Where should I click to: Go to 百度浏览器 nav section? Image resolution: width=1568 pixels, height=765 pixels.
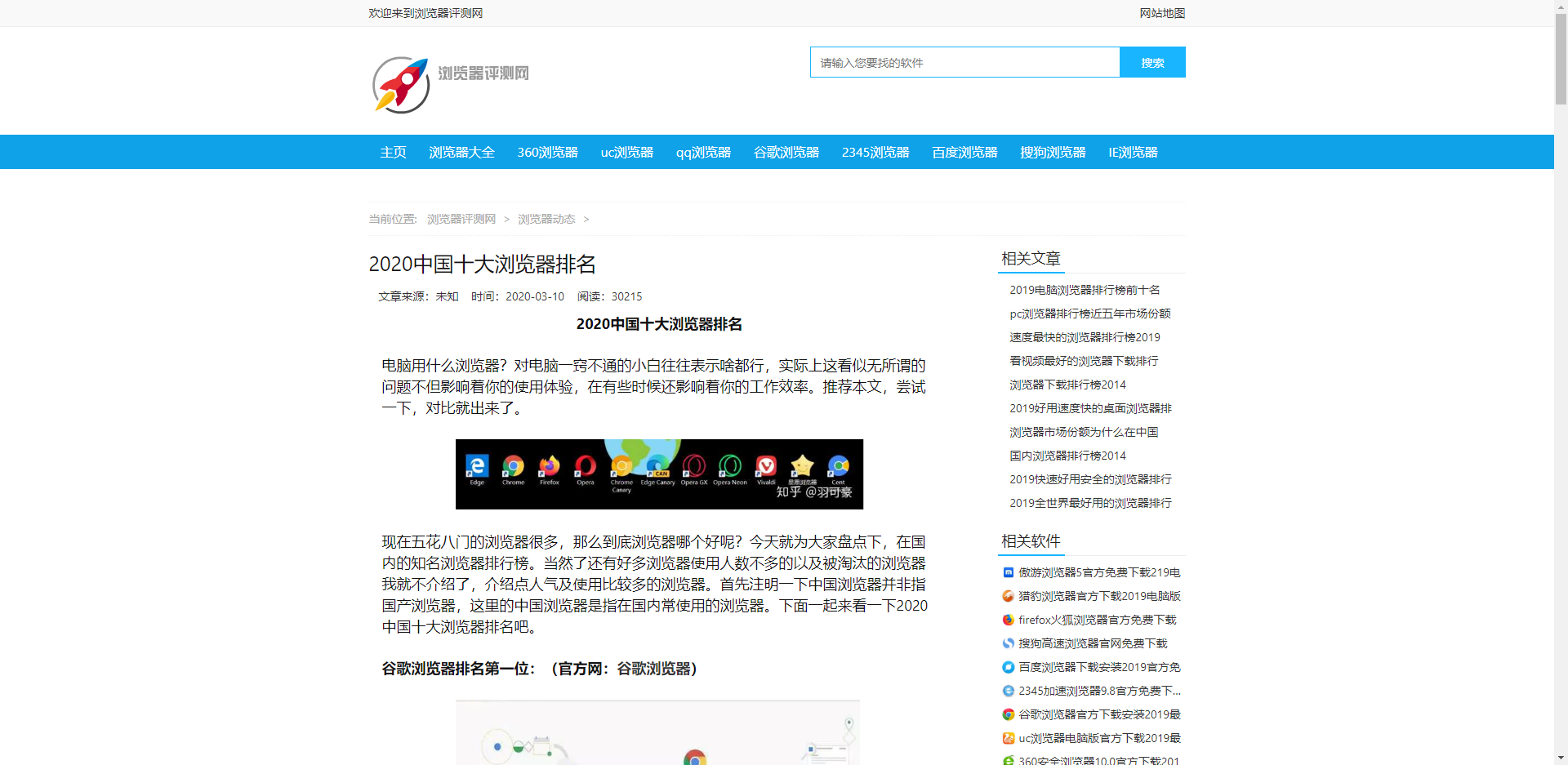coord(964,152)
